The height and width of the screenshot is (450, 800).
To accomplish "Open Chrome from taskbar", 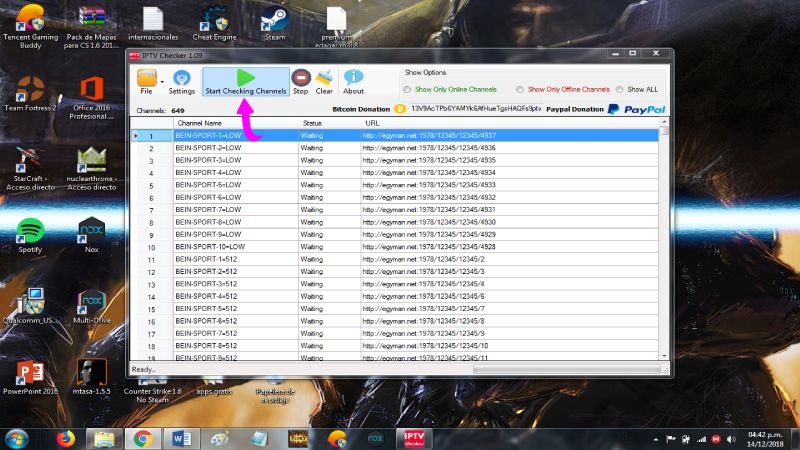I will [x=143, y=439].
